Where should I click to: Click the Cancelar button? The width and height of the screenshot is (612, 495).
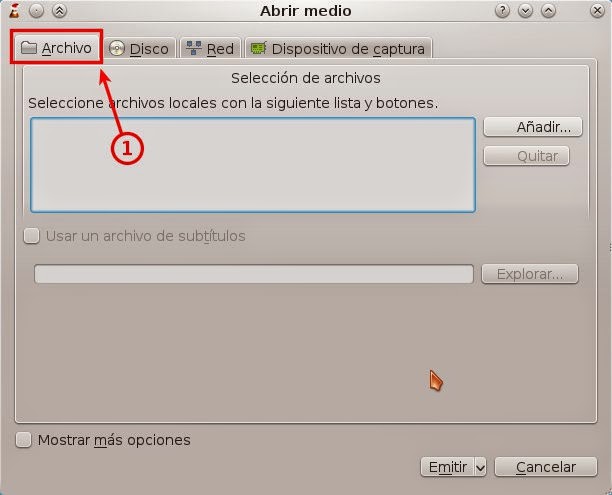click(546, 467)
